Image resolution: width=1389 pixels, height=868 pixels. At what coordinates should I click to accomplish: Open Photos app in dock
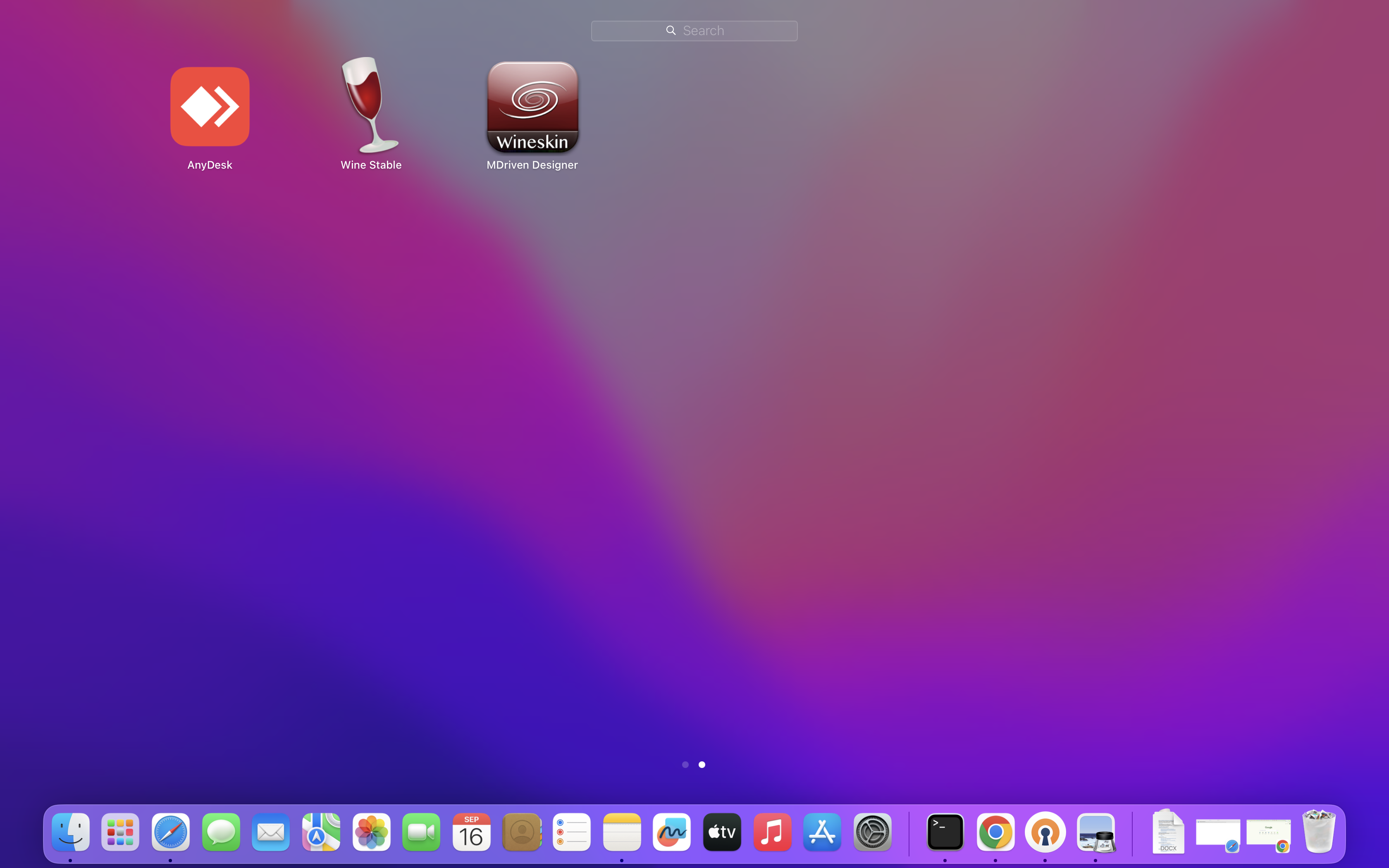coord(371,832)
